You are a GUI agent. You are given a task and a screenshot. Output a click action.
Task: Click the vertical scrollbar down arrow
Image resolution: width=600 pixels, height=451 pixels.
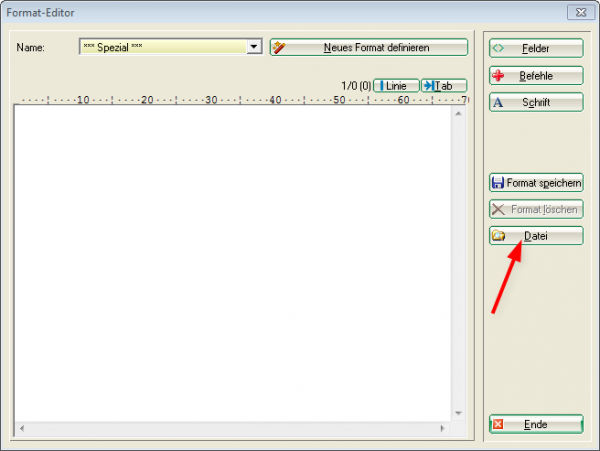(x=458, y=413)
